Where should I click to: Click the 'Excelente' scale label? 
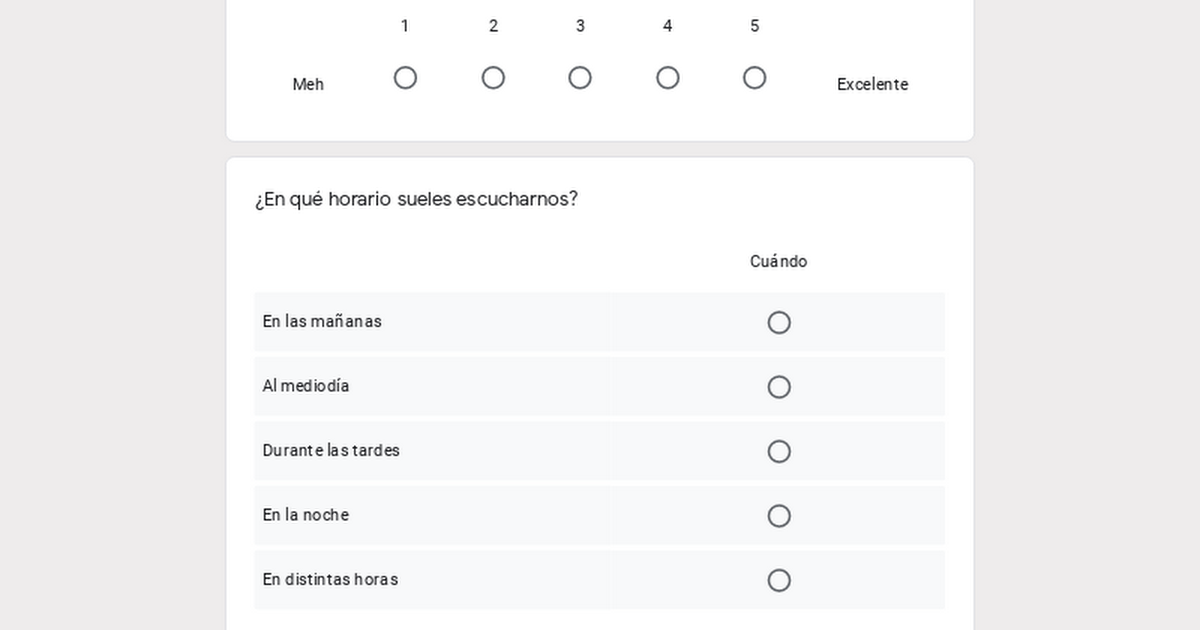pos(873,84)
